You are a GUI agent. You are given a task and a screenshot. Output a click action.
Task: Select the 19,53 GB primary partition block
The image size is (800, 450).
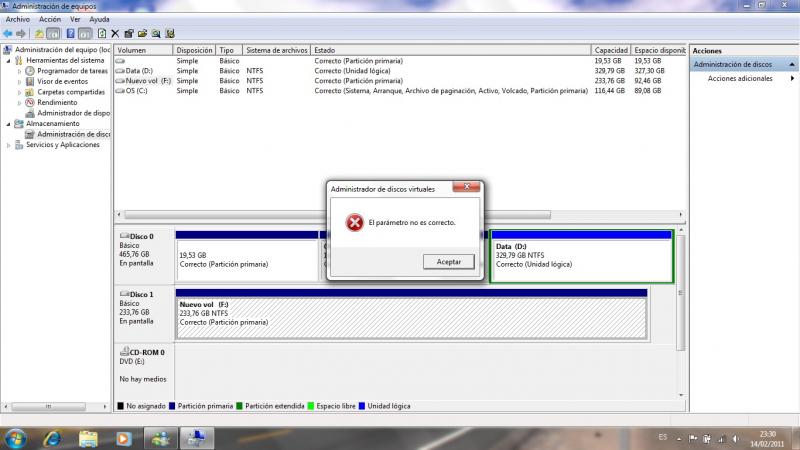pos(247,256)
